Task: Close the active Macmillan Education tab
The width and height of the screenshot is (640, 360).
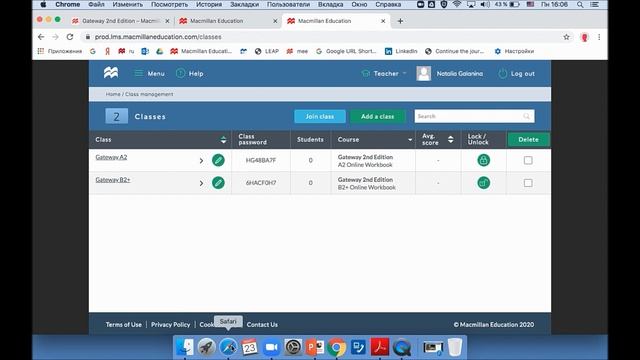Action: coord(383,21)
